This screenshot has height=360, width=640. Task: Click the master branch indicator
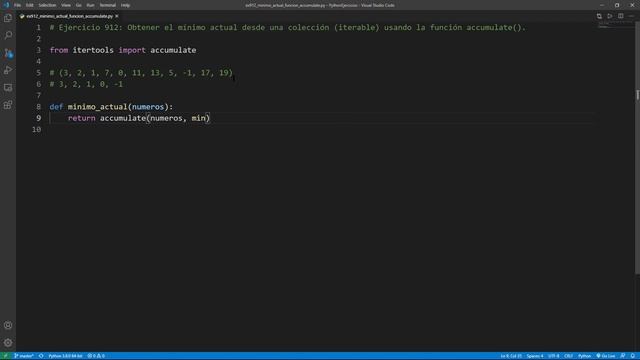tap(24, 356)
